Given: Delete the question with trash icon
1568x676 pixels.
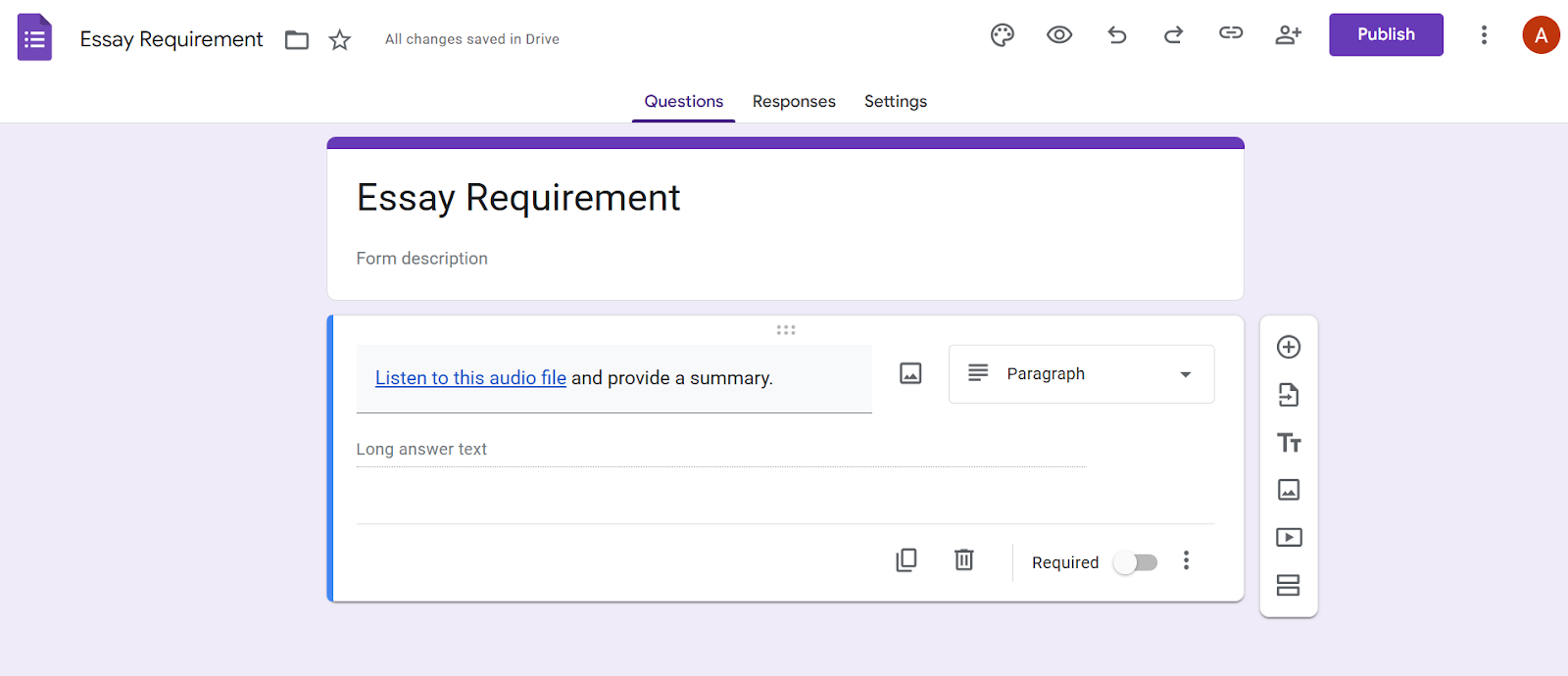Looking at the screenshot, I should [x=964, y=560].
